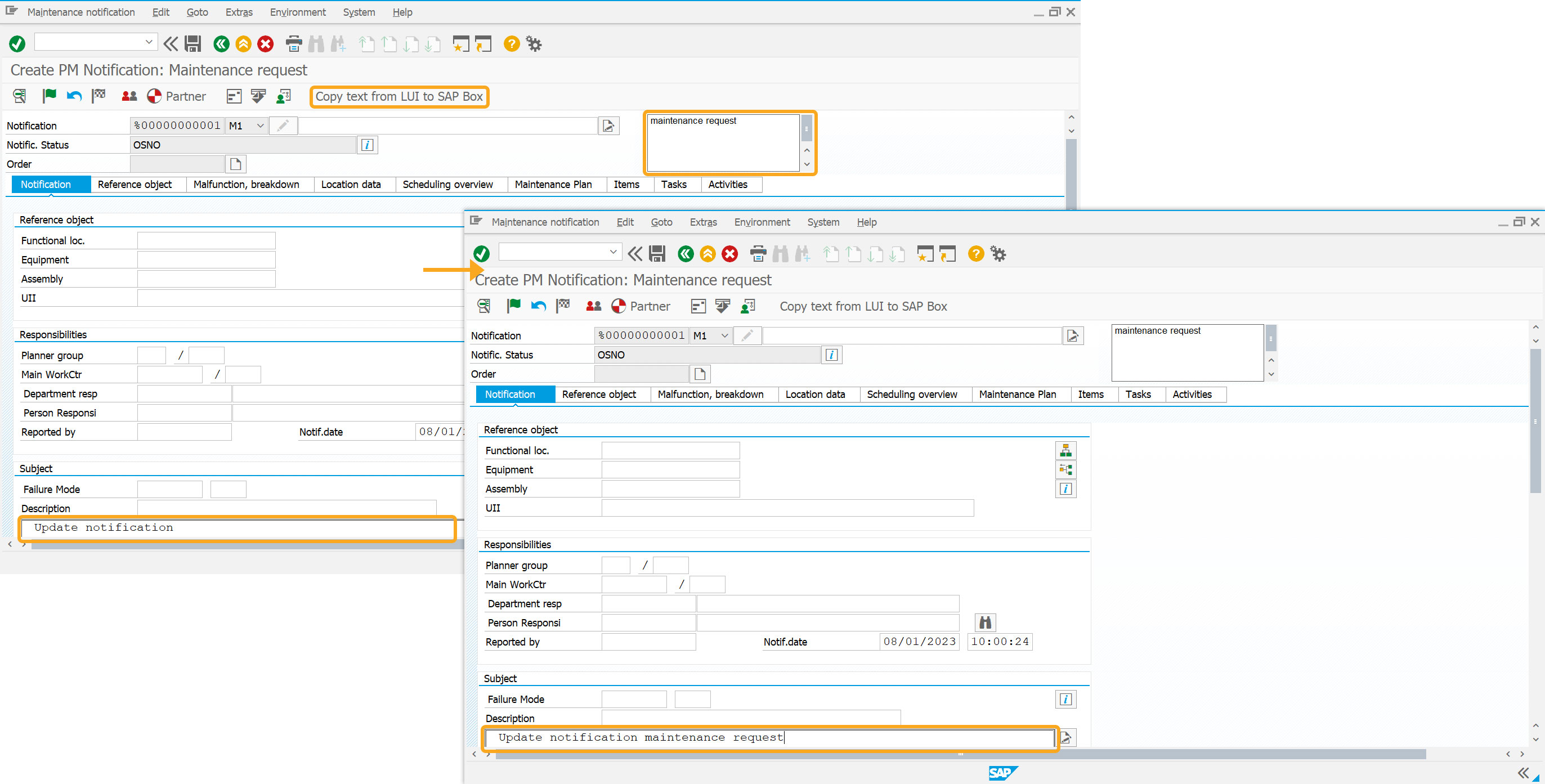Click blue undo arrow icon in front window

(538, 306)
